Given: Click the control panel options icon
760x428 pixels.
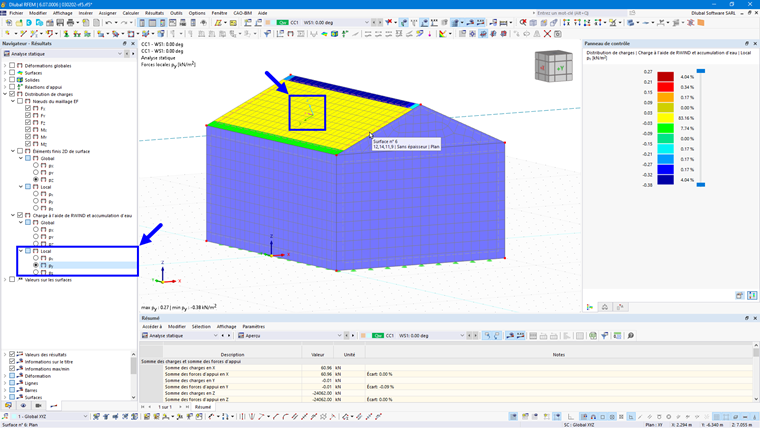Looking at the screenshot, I should pos(739,296).
